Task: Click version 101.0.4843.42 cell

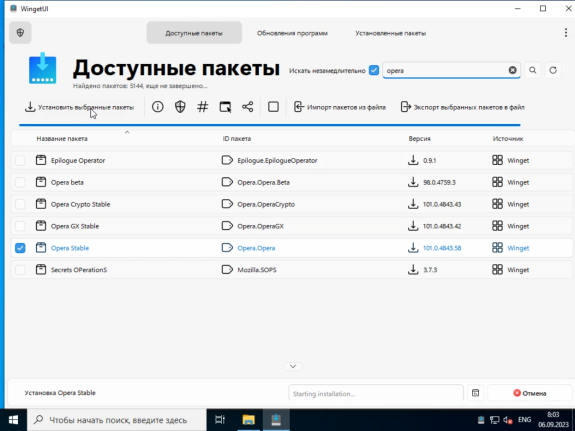Action: [x=442, y=226]
